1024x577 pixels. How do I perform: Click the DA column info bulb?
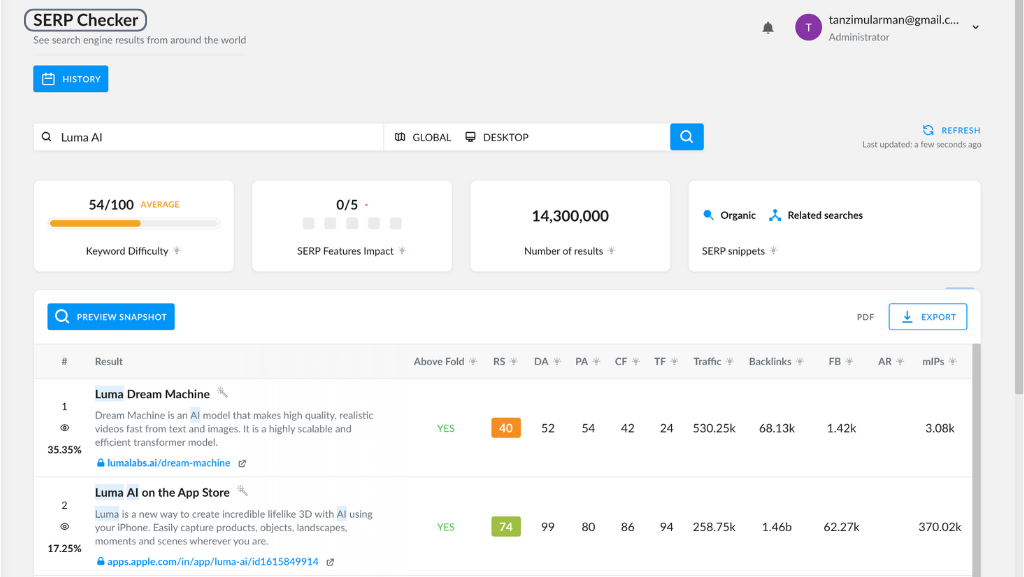tap(556, 362)
